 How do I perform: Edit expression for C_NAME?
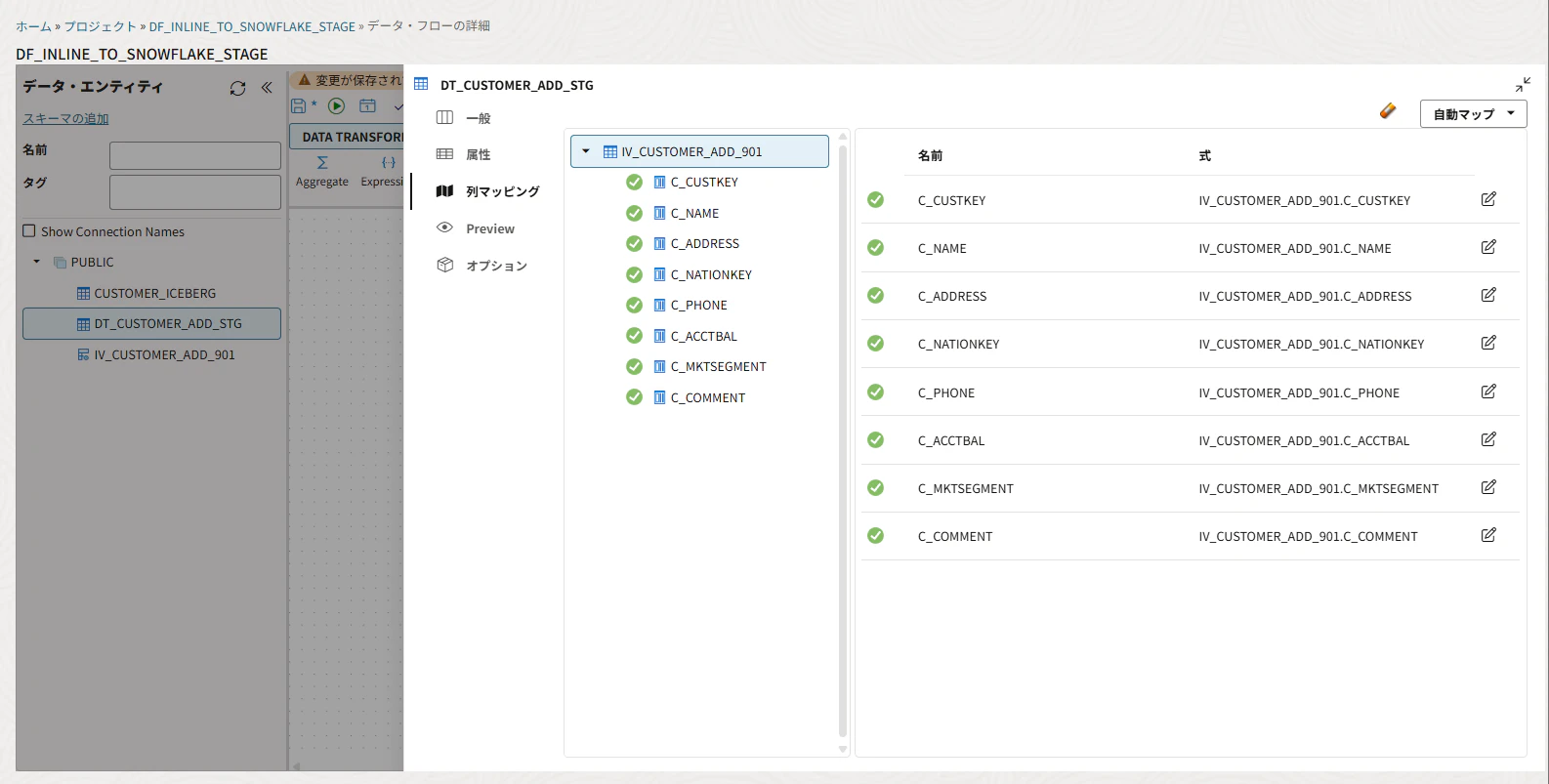click(x=1488, y=247)
